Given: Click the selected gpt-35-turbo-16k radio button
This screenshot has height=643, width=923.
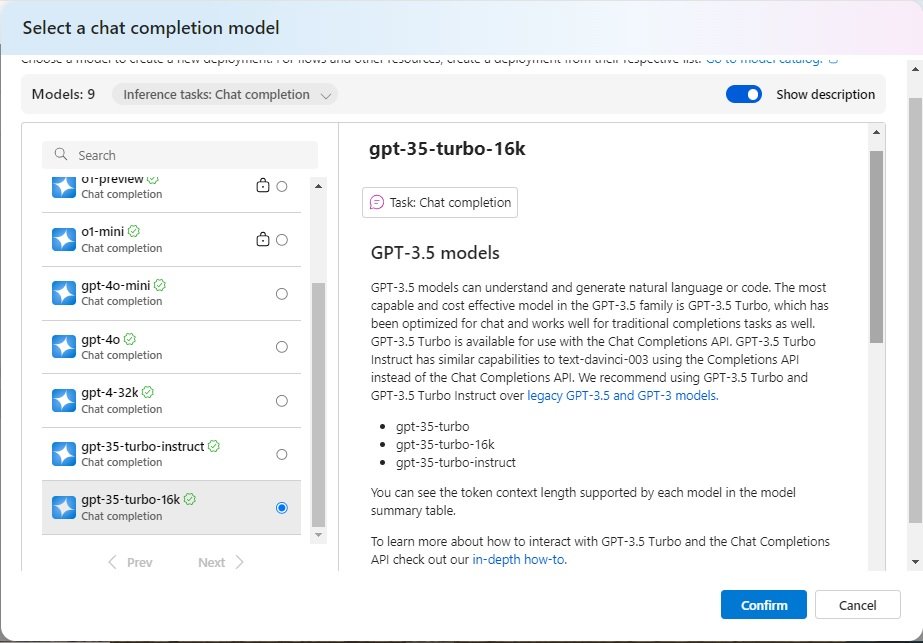Looking at the screenshot, I should tap(282, 508).
